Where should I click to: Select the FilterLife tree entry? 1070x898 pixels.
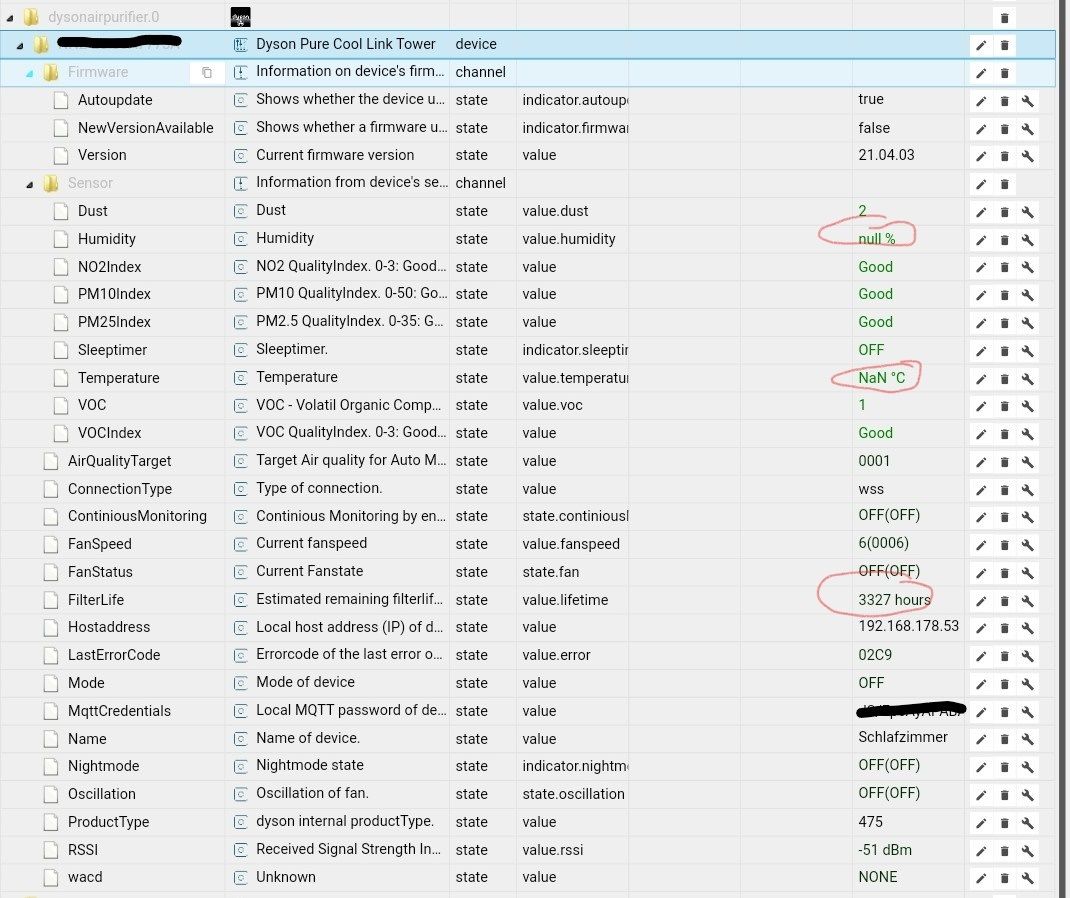click(x=96, y=600)
